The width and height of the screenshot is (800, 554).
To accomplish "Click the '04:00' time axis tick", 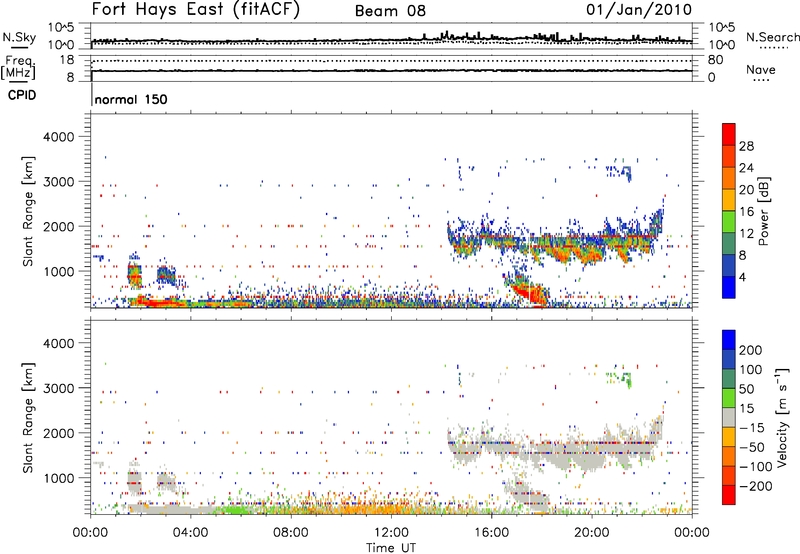I will tap(191, 533).
